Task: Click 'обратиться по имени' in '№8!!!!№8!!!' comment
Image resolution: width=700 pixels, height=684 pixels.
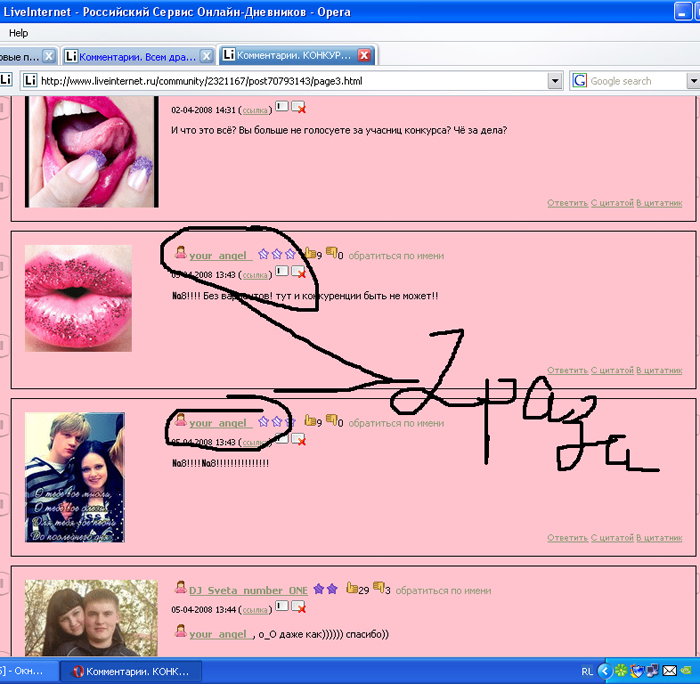Action: (396, 423)
